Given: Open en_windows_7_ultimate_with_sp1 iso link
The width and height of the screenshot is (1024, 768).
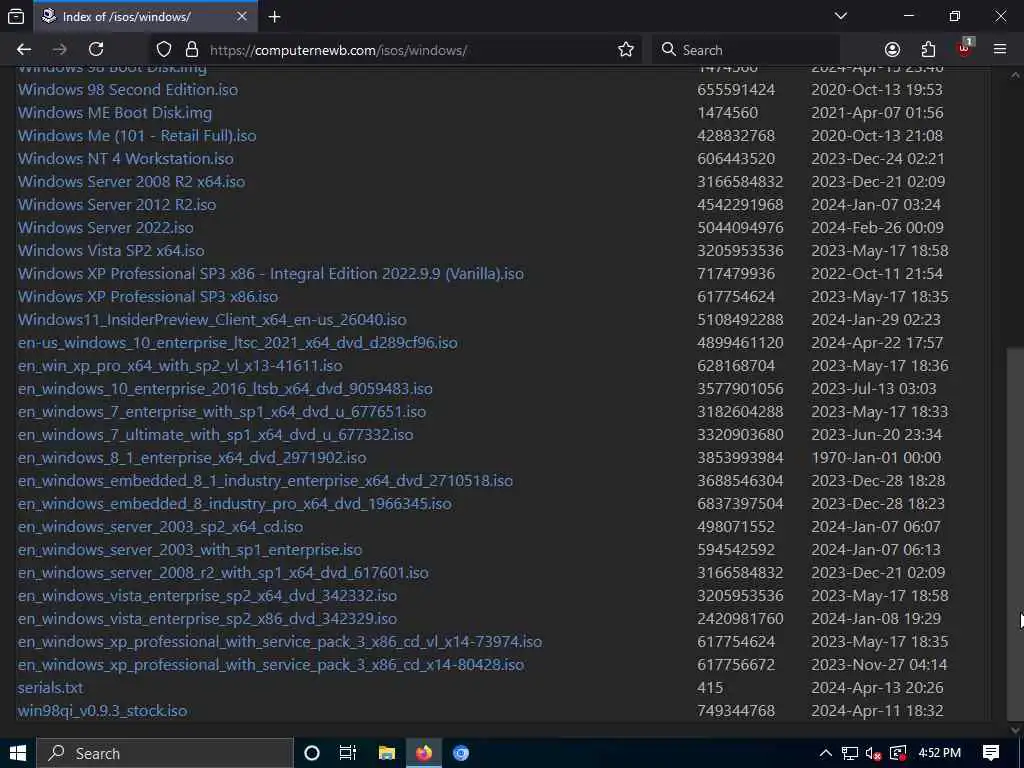Looking at the screenshot, I should coord(216,435).
